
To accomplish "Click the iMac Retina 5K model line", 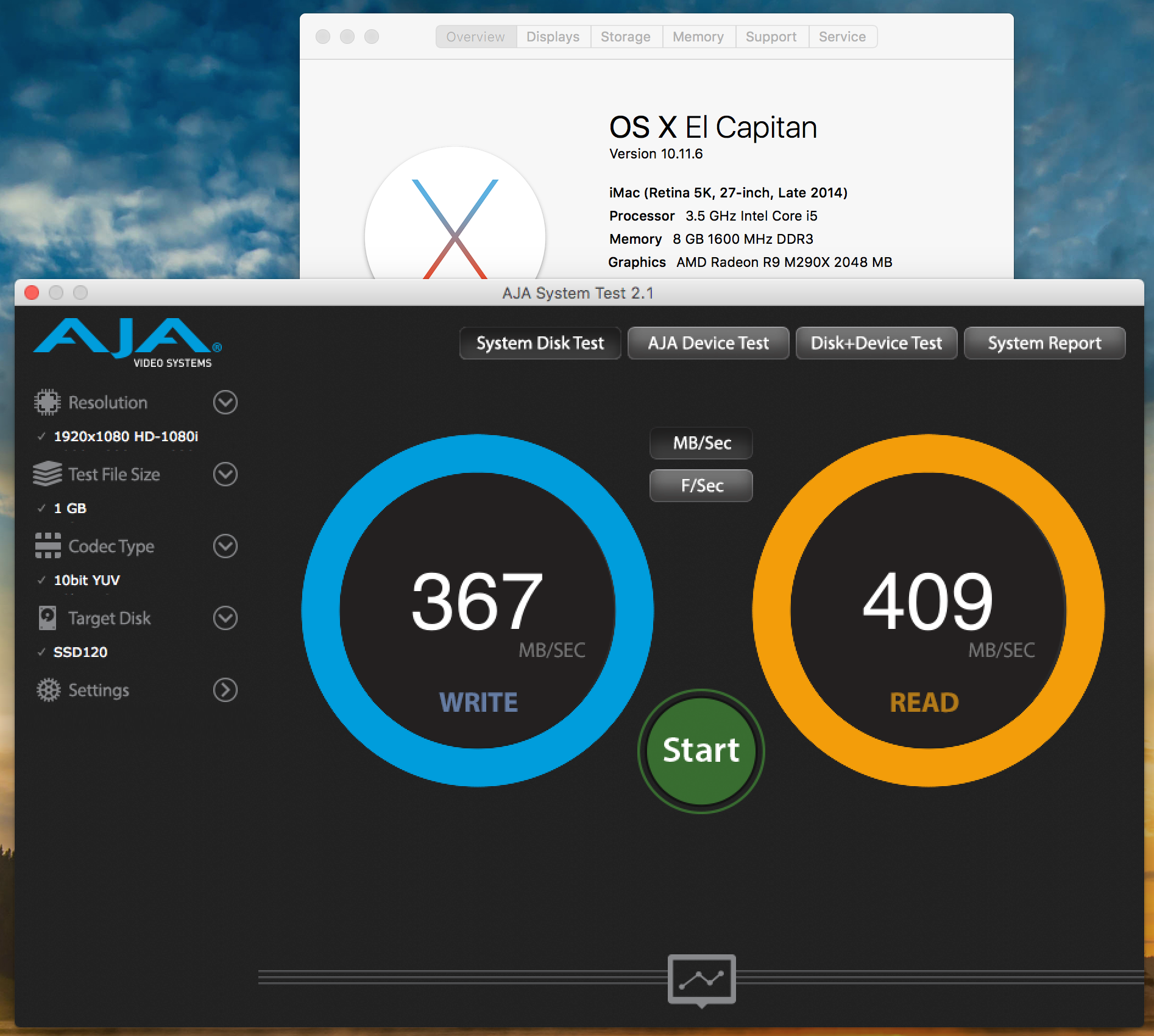I will (728, 193).
